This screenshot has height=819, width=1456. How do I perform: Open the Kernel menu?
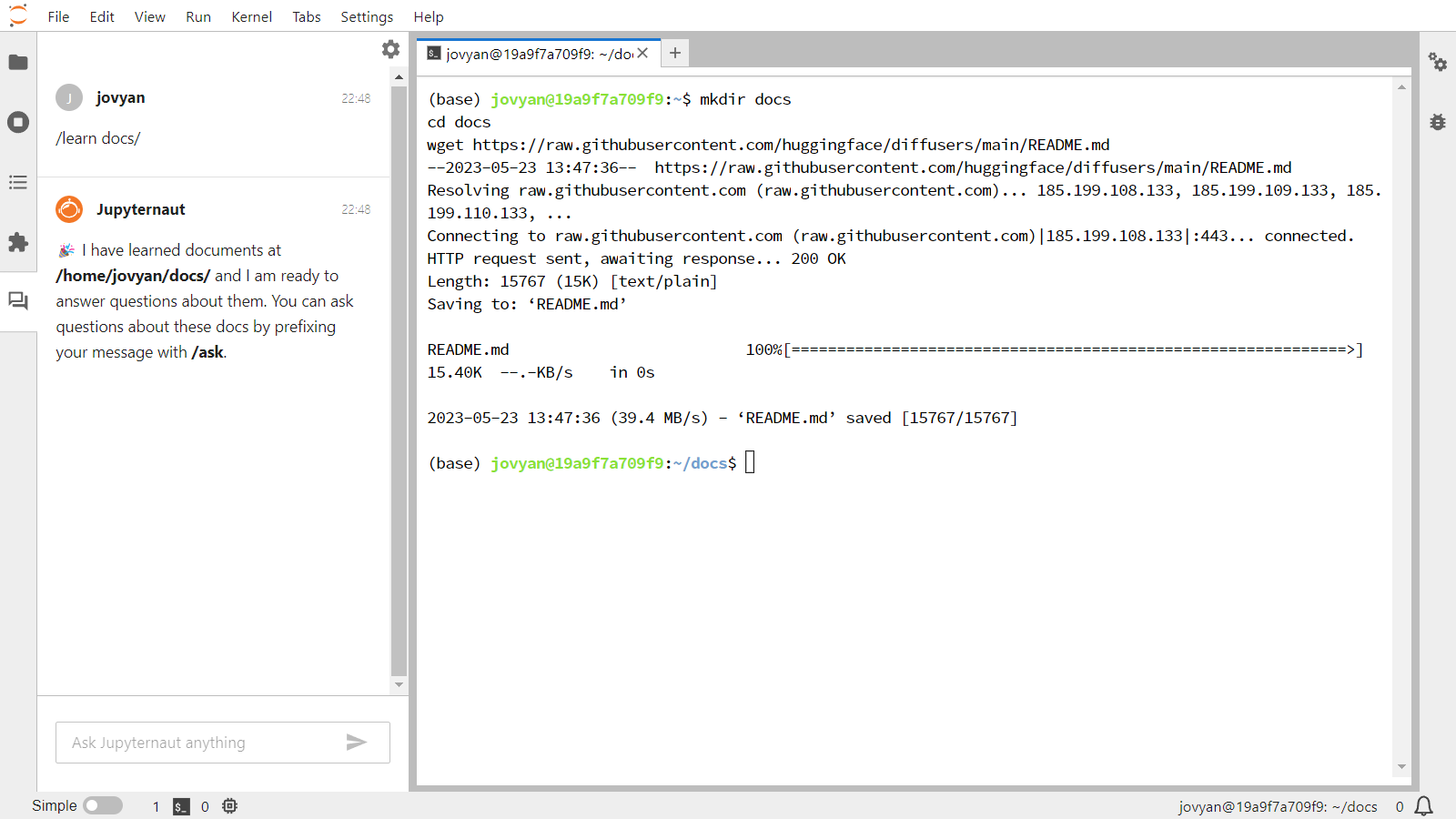pyautogui.click(x=251, y=16)
